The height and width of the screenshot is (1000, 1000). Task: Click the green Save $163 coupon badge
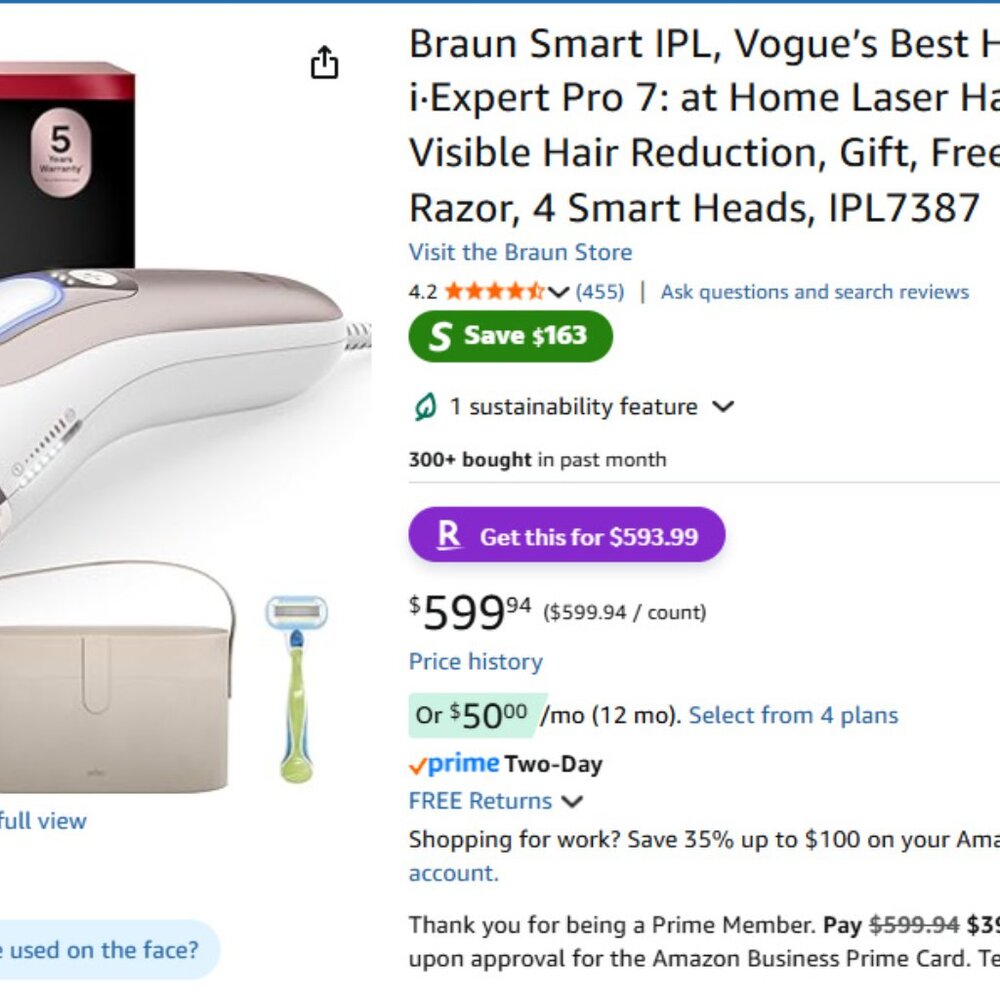point(511,336)
